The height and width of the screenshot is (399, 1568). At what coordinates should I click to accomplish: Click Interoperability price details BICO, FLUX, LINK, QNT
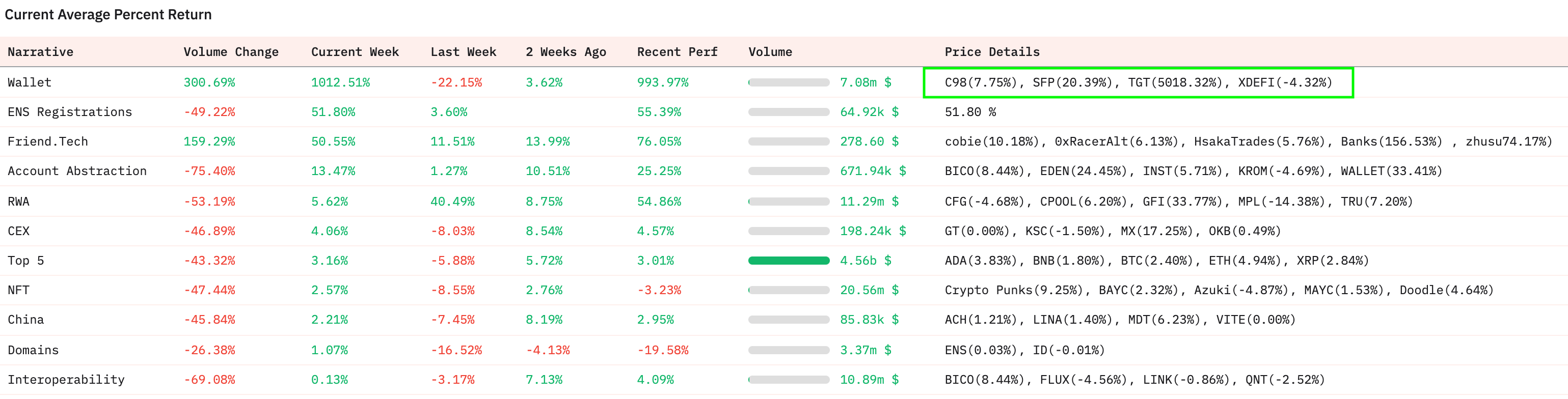(x=1134, y=380)
